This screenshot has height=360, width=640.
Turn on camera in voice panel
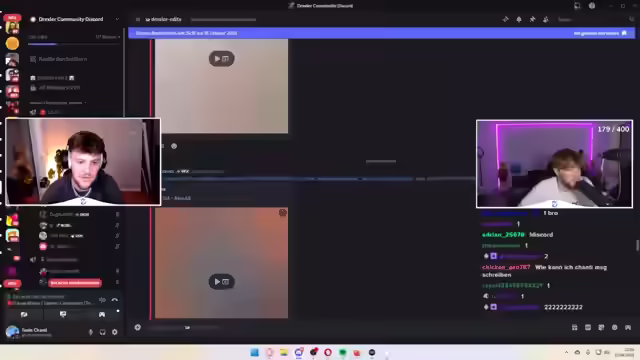click(x=24, y=314)
